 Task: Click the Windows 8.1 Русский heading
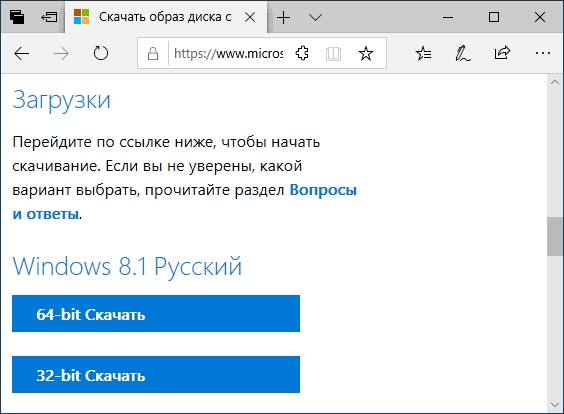pos(127,267)
